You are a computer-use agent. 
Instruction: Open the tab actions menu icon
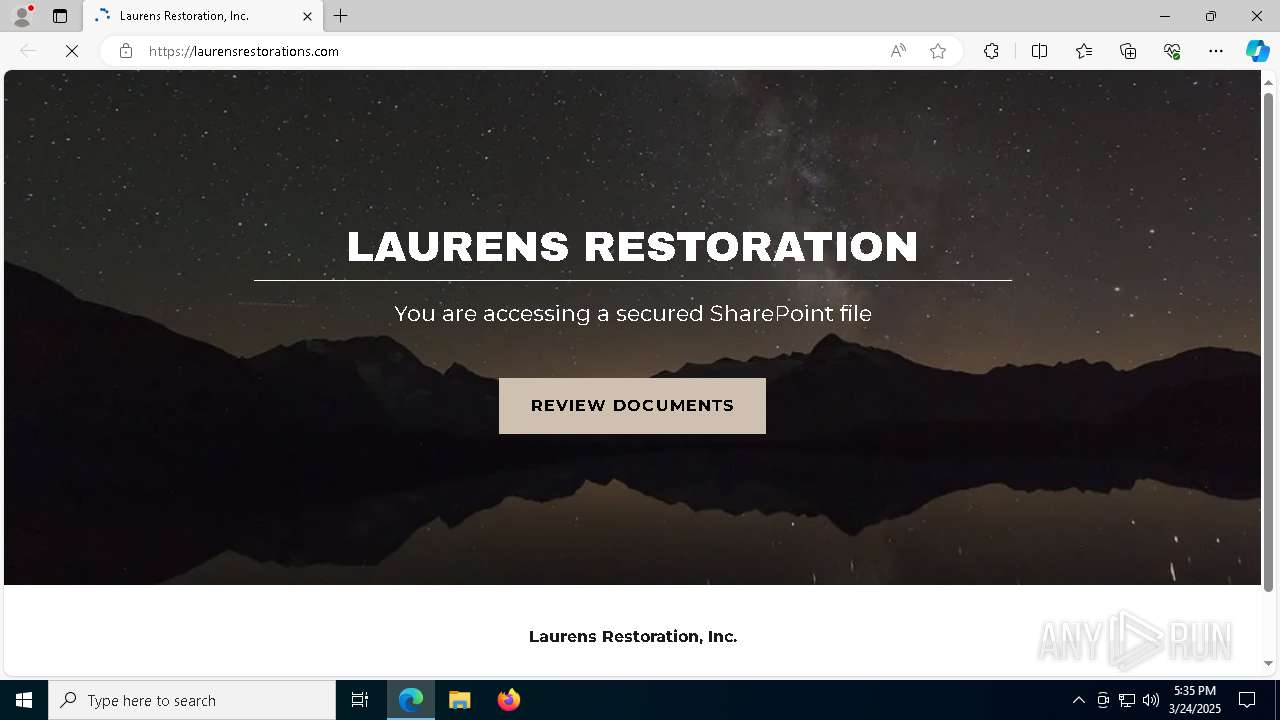pos(60,16)
